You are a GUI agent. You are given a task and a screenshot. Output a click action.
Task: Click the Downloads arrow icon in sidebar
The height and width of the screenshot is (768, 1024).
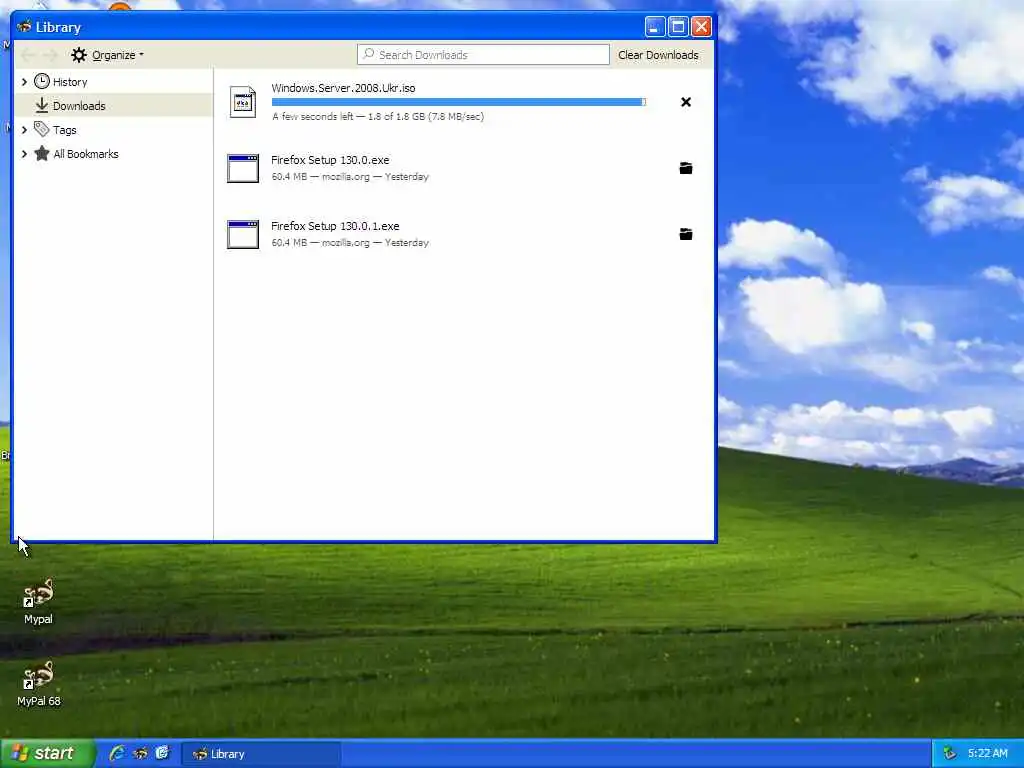(42, 105)
